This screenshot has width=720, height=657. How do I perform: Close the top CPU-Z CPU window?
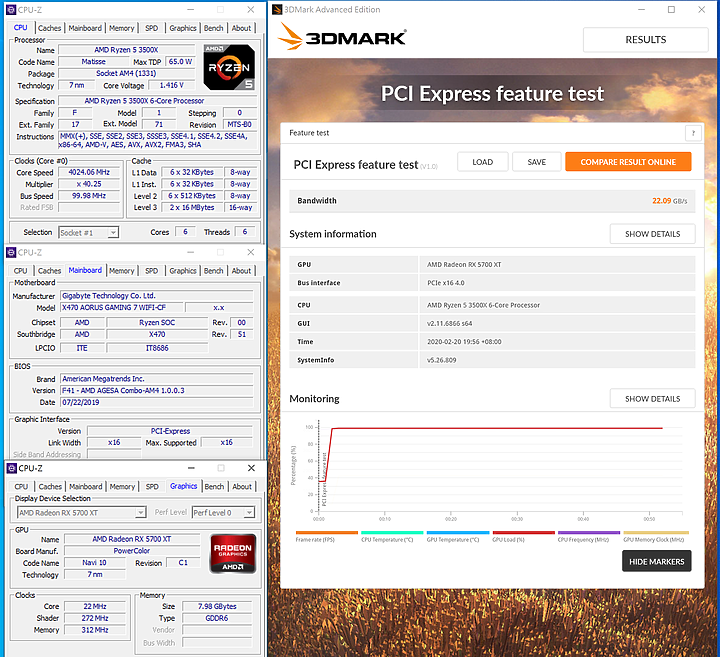pyautogui.click(x=251, y=10)
